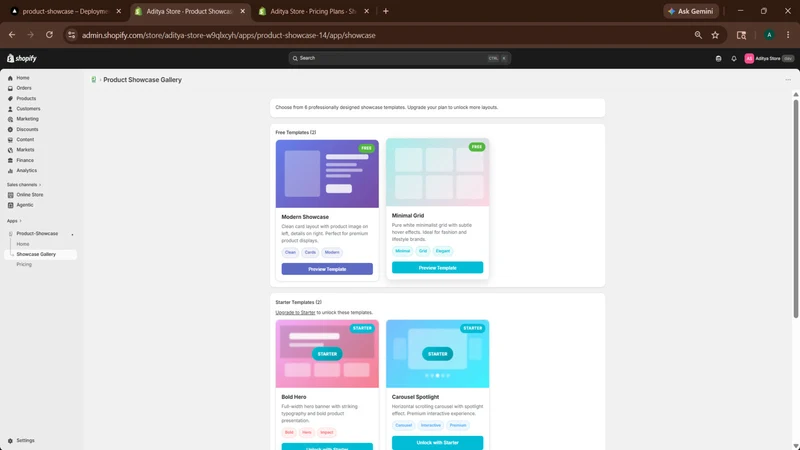Open the Orders section
This screenshot has height=450, width=800.
23,88
